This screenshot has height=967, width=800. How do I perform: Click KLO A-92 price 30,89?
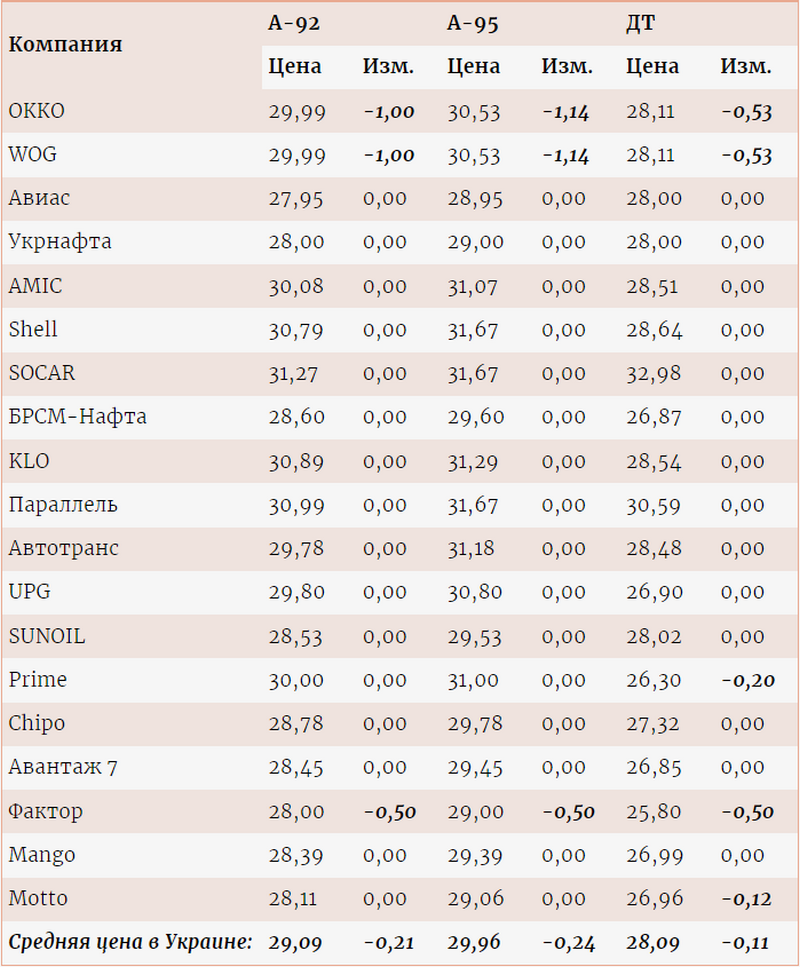point(296,462)
